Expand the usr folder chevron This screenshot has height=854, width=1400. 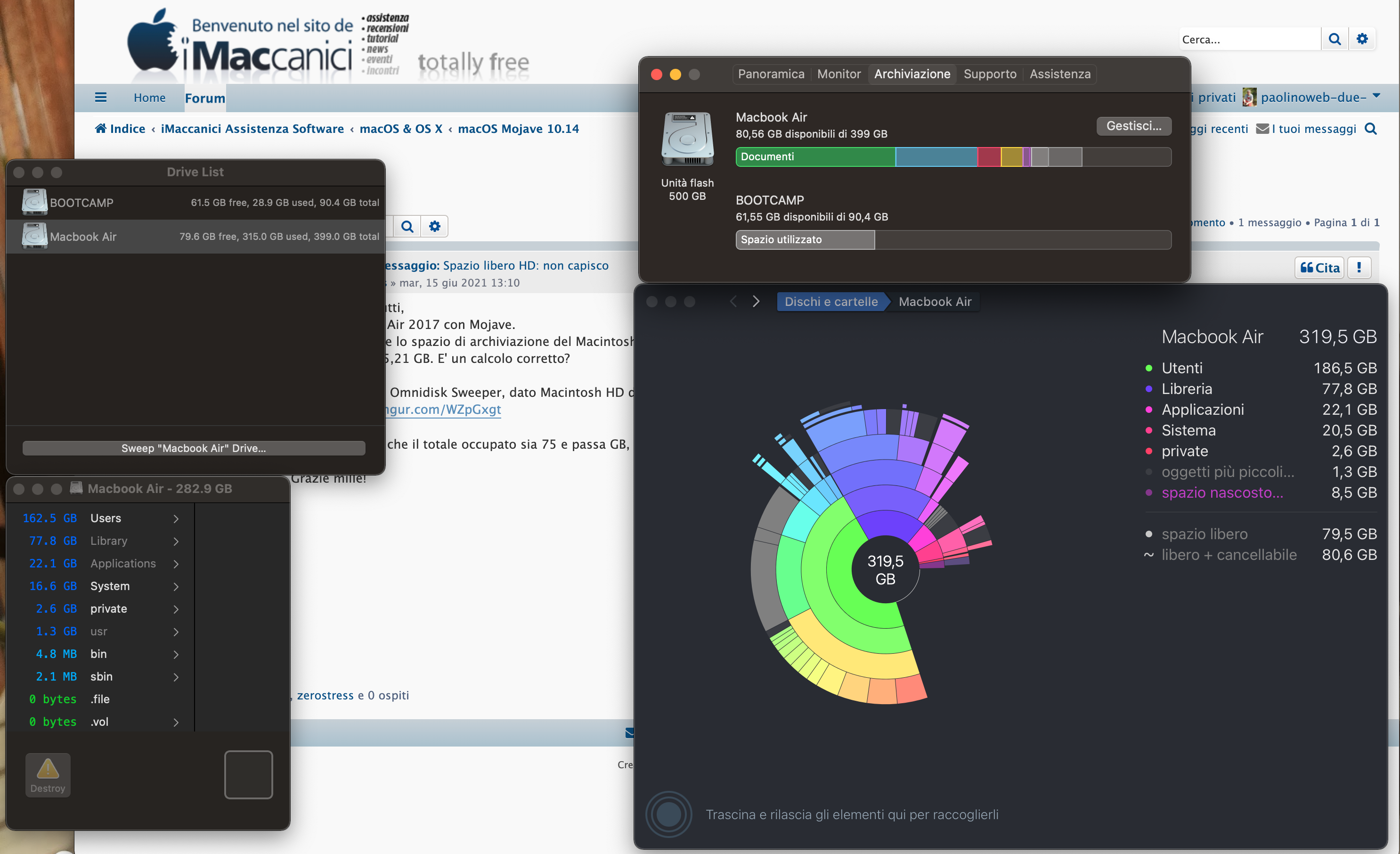(x=176, y=632)
